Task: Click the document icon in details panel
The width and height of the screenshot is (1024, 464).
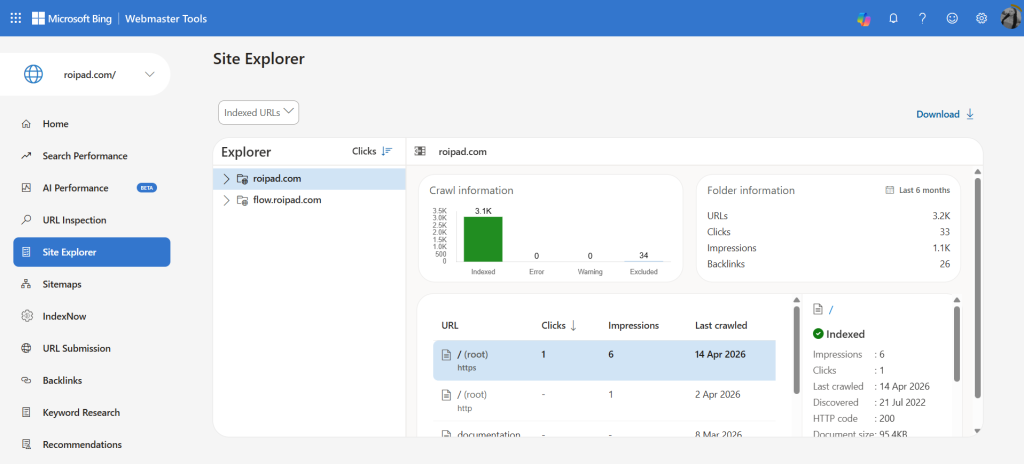Action: pos(818,309)
